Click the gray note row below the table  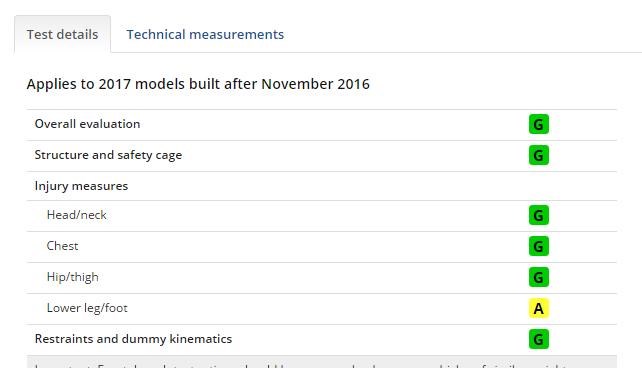point(321,362)
